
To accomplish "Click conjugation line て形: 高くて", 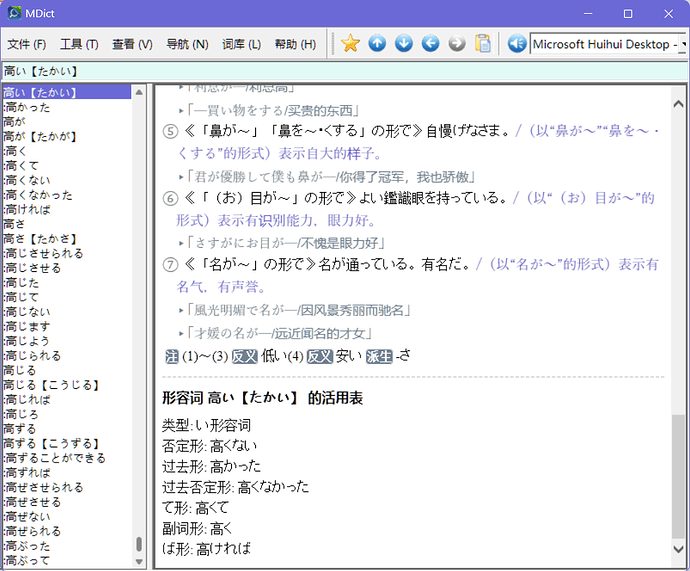I will coord(195,508).
